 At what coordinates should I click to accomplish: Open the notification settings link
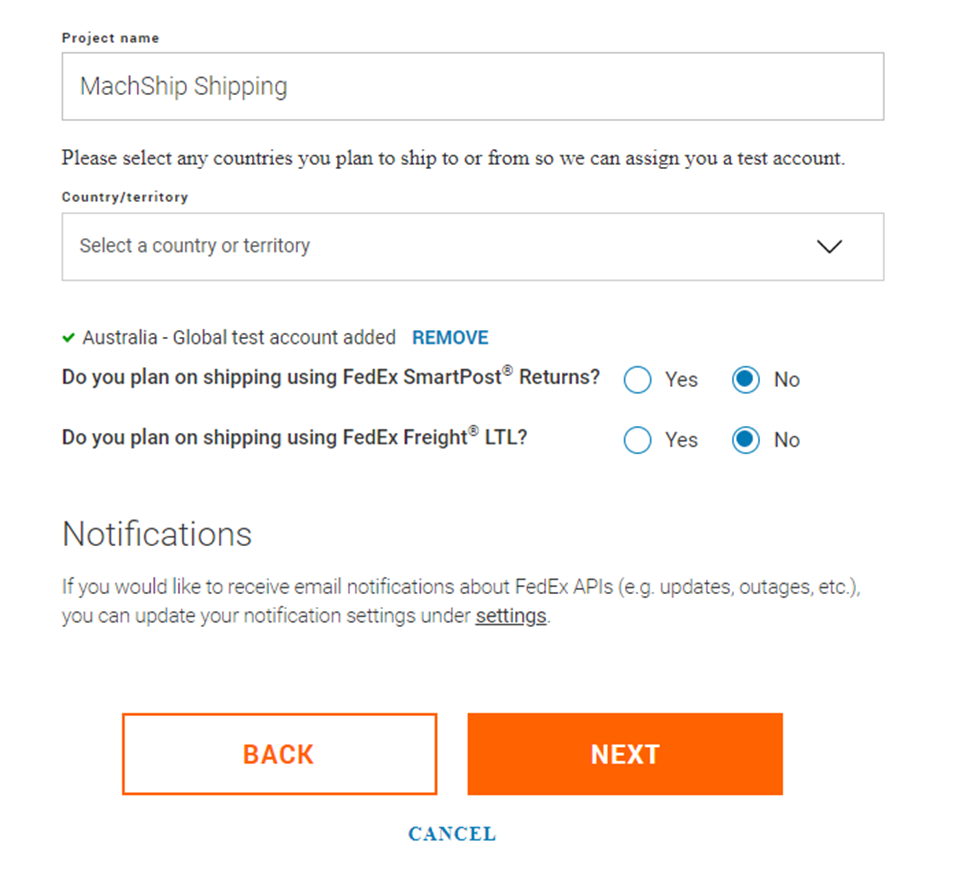tap(510, 616)
